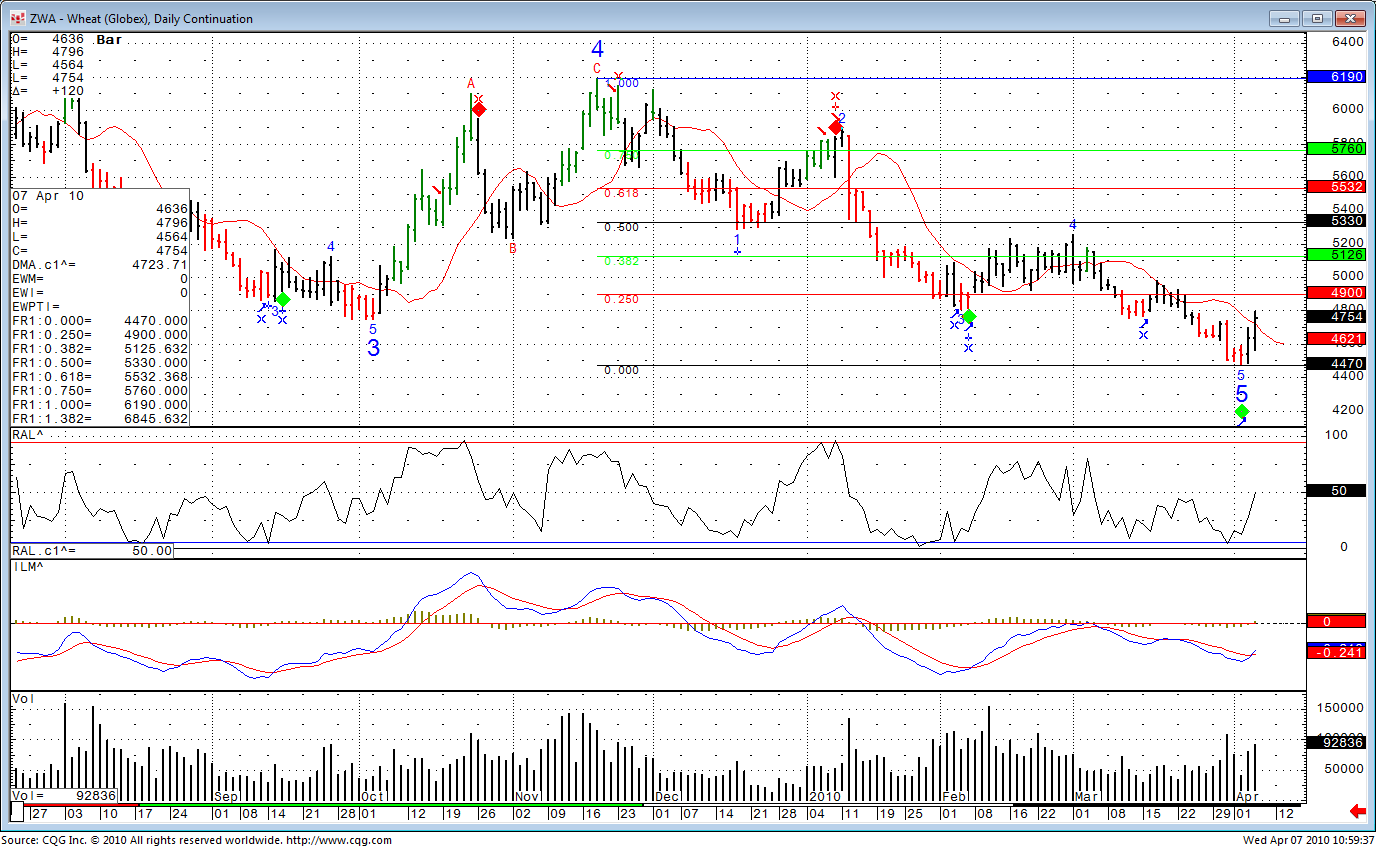Click the Bar chart type label
This screenshot has height=848, width=1376.
[x=109, y=39]
